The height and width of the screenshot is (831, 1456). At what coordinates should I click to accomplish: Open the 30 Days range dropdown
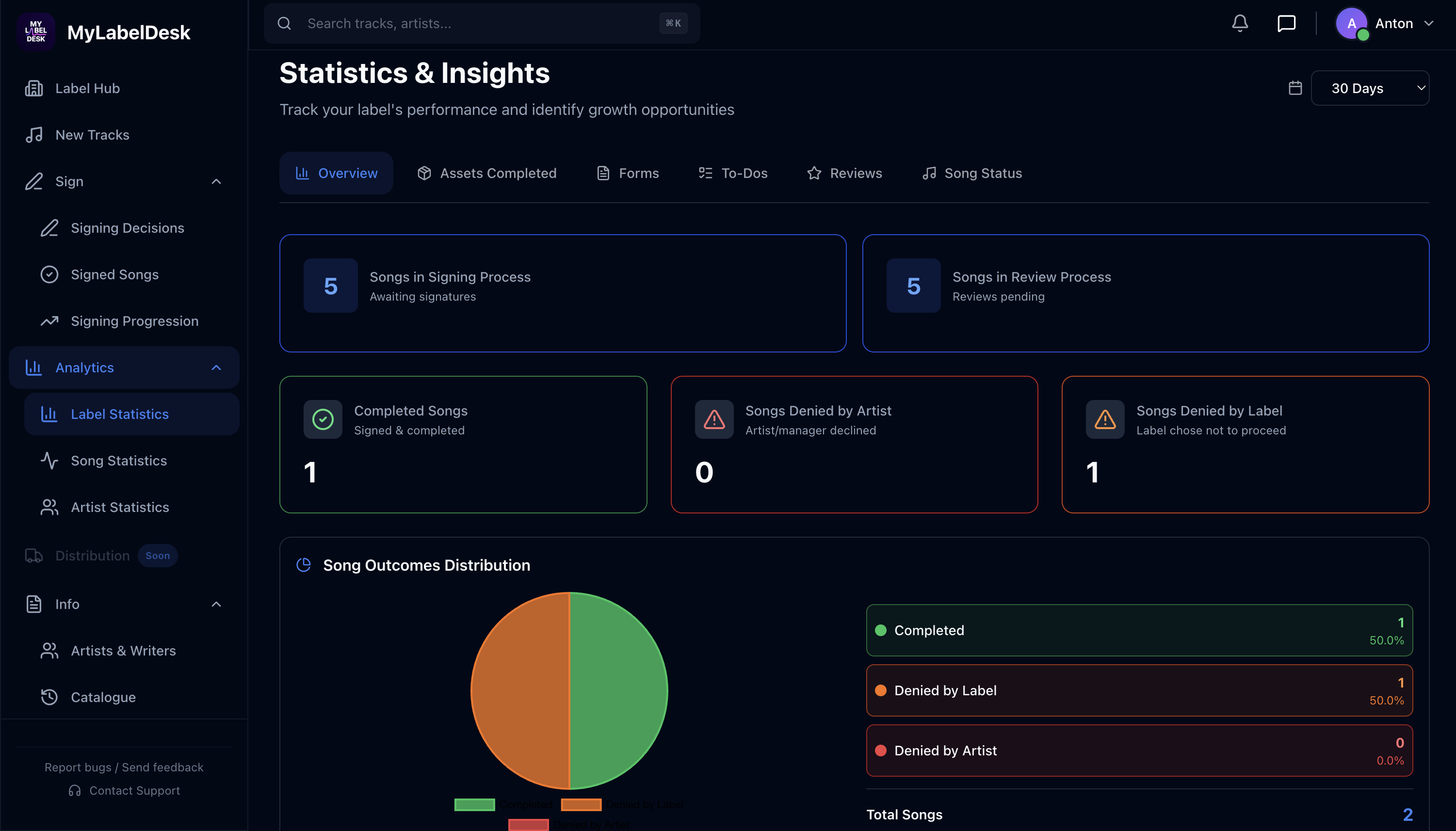(1370, 88)
